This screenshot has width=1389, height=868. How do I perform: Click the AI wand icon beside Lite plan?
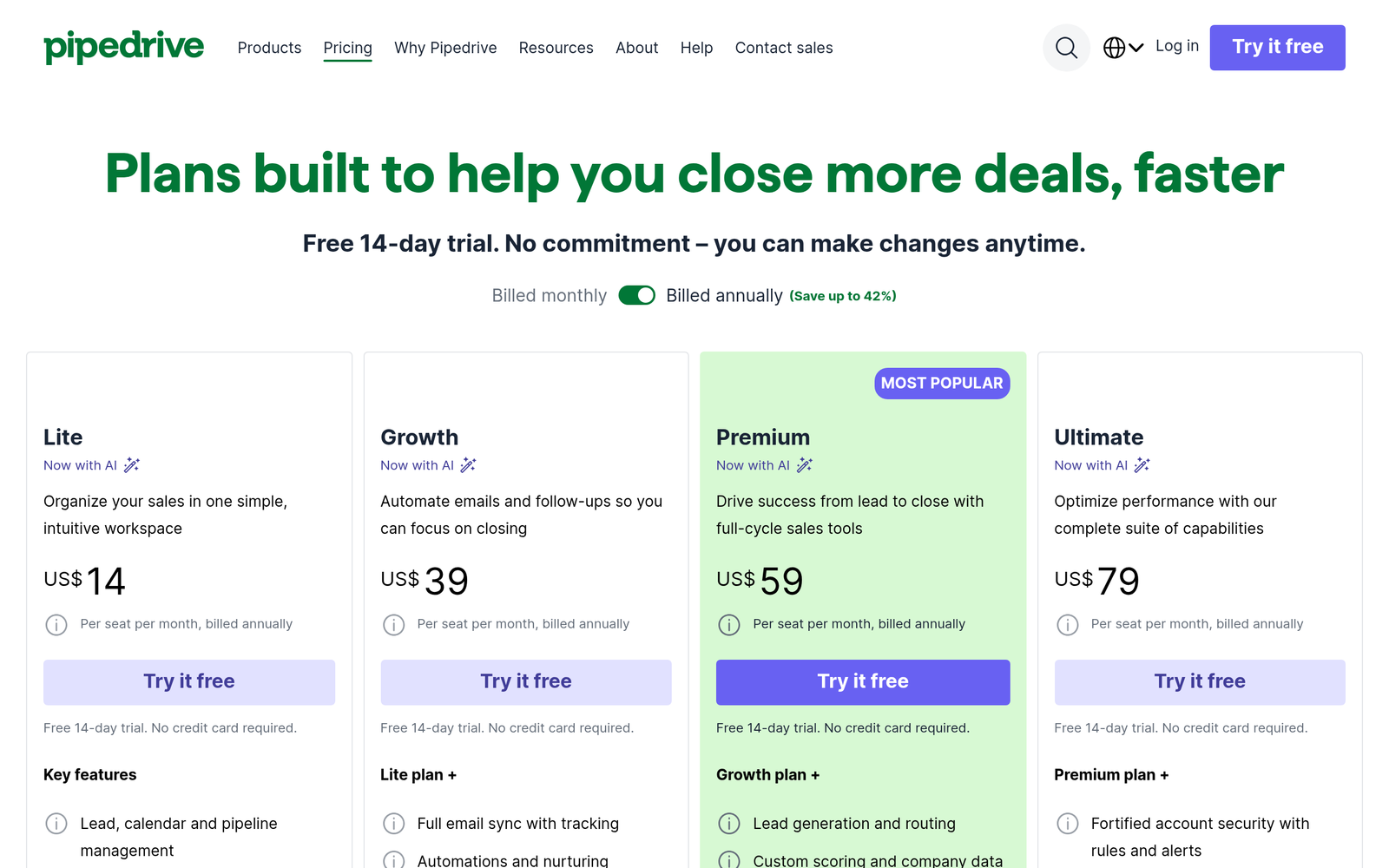[x=132, y=465]
